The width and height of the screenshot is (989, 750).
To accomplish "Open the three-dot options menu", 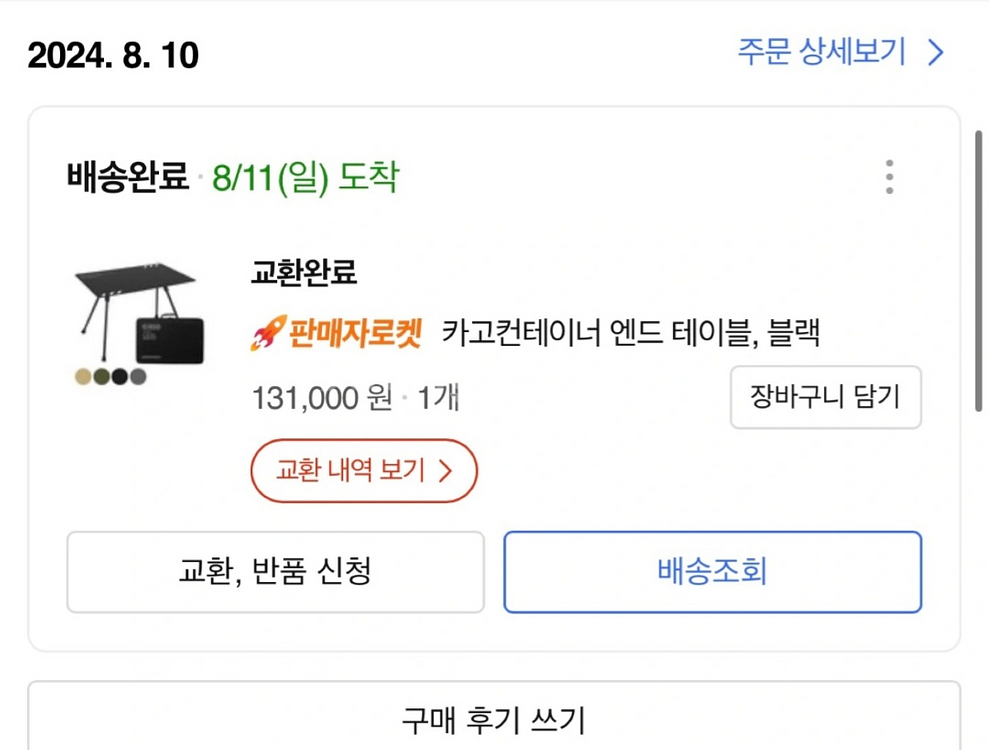I will click(x=888, y=177).
